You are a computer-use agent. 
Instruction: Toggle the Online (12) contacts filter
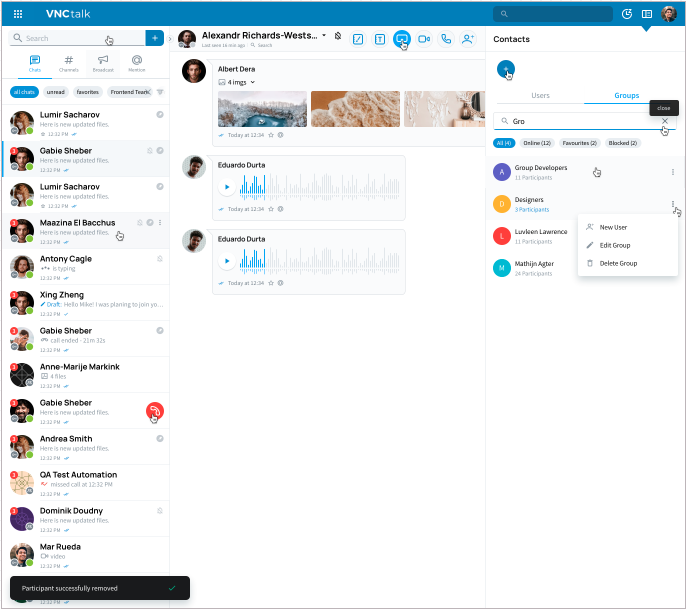(537, 143)
